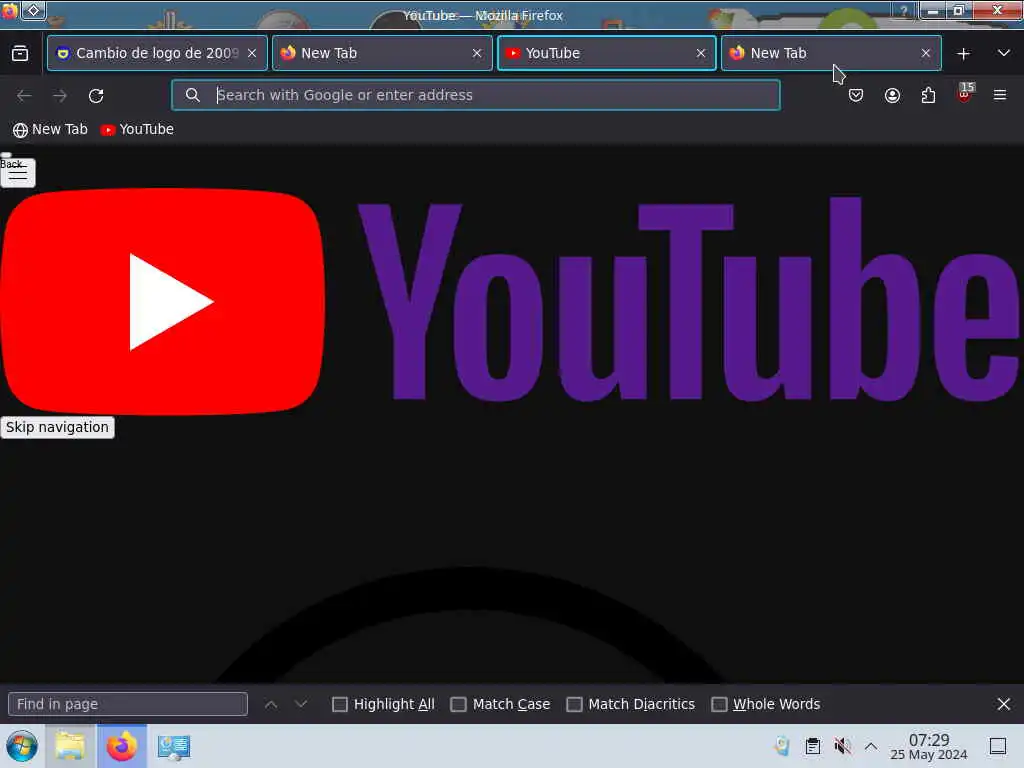Open Save to Pocket button
Screen dimensions: 1024x768
pyautogui.click(x=856, y=95)
